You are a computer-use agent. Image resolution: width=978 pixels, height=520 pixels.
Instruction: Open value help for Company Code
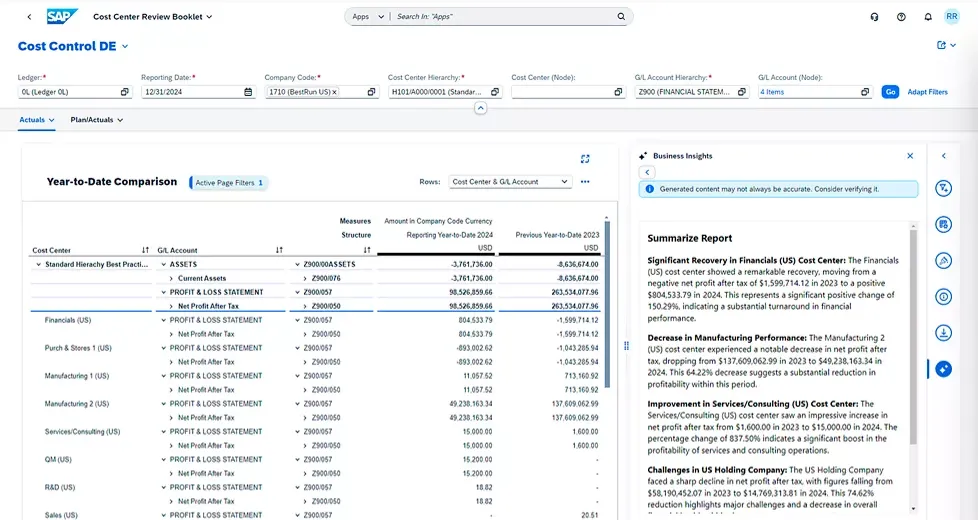[372, 92]
